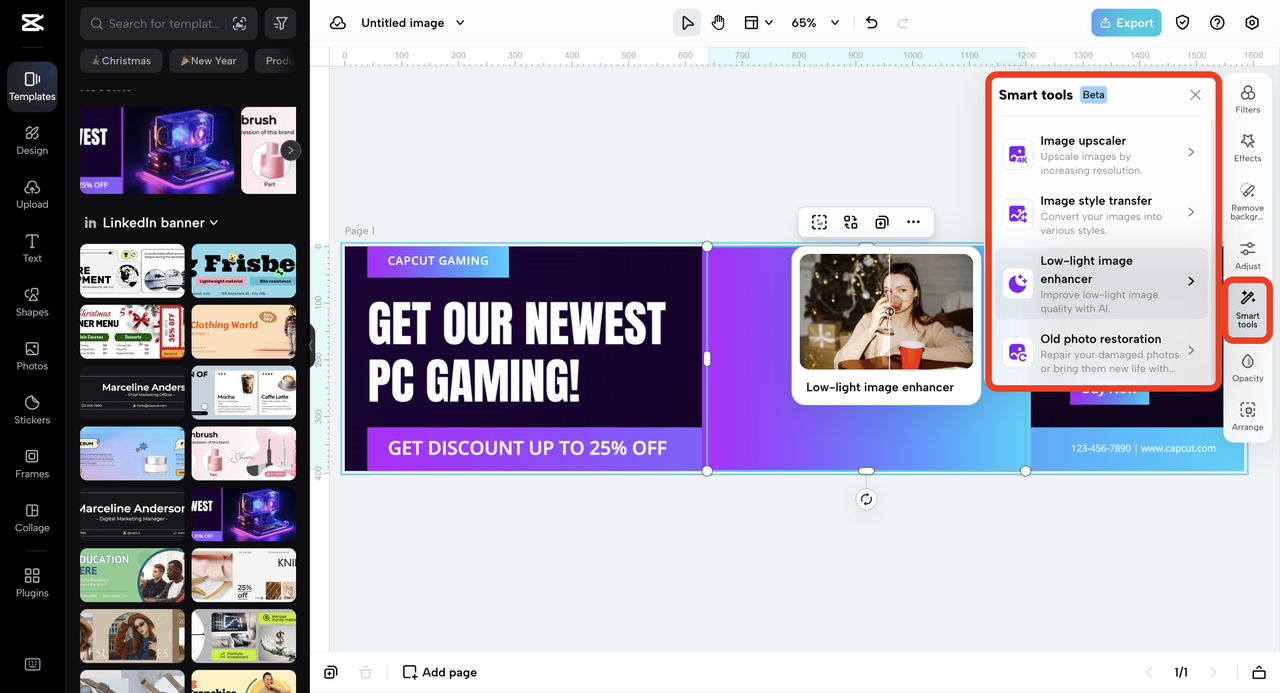
Task: Open the Design sidebar tab
Action: (x=32, y=140)
